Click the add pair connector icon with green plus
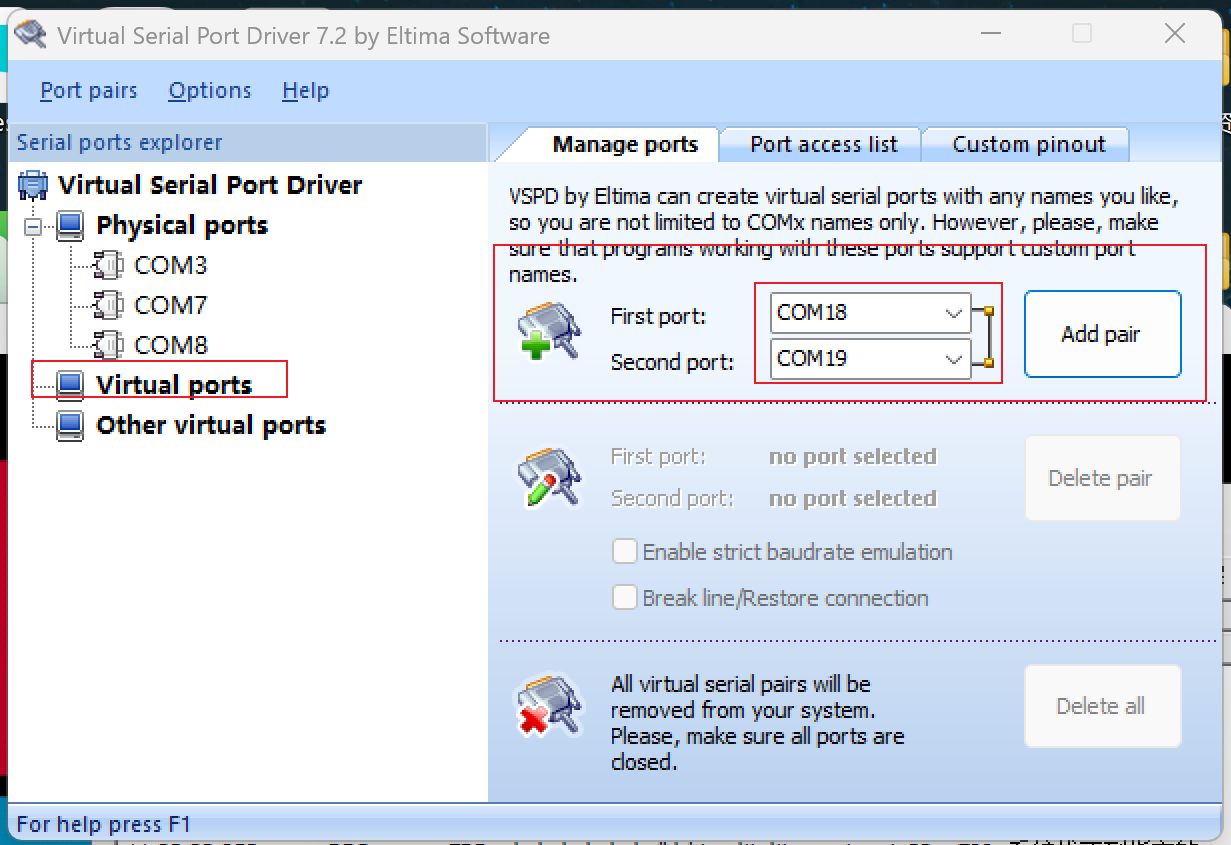 coord(548,332)
